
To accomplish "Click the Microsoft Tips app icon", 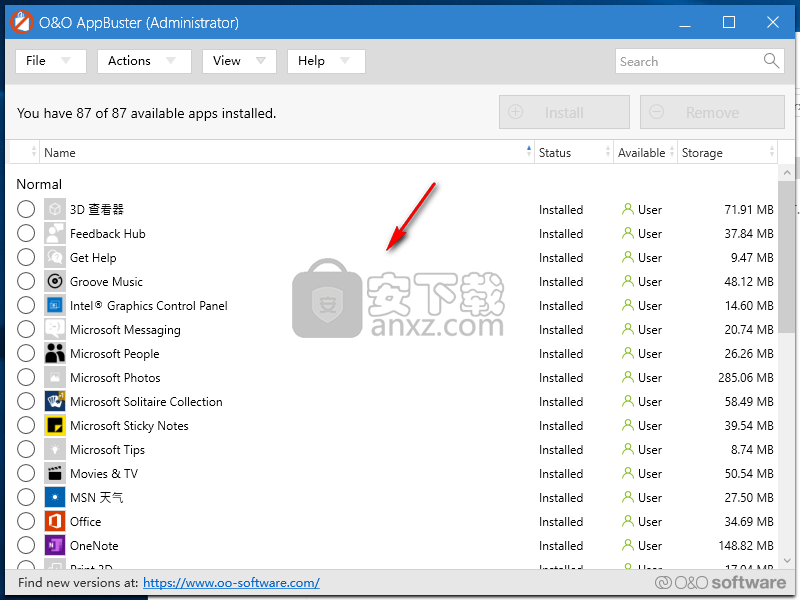I will [x=55, y=449].
